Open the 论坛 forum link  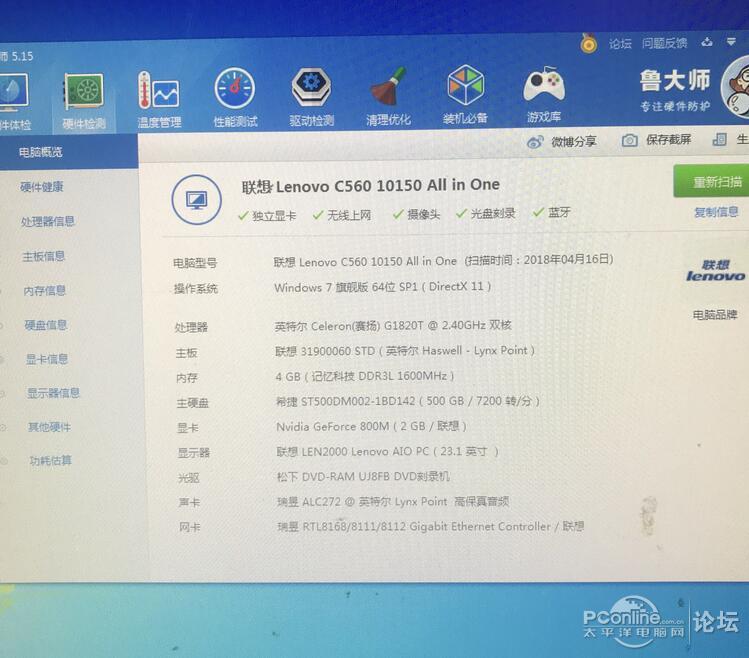point(620,43)
